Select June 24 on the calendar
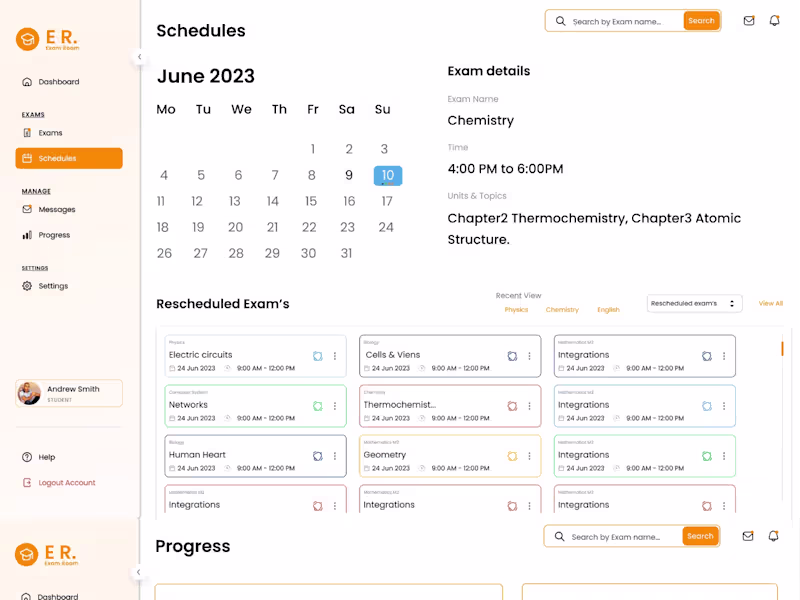This screenshot has width=800, height=600. click(386, 227)
